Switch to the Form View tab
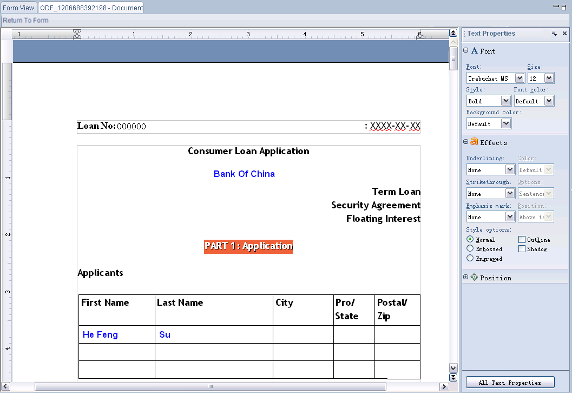 18,7
